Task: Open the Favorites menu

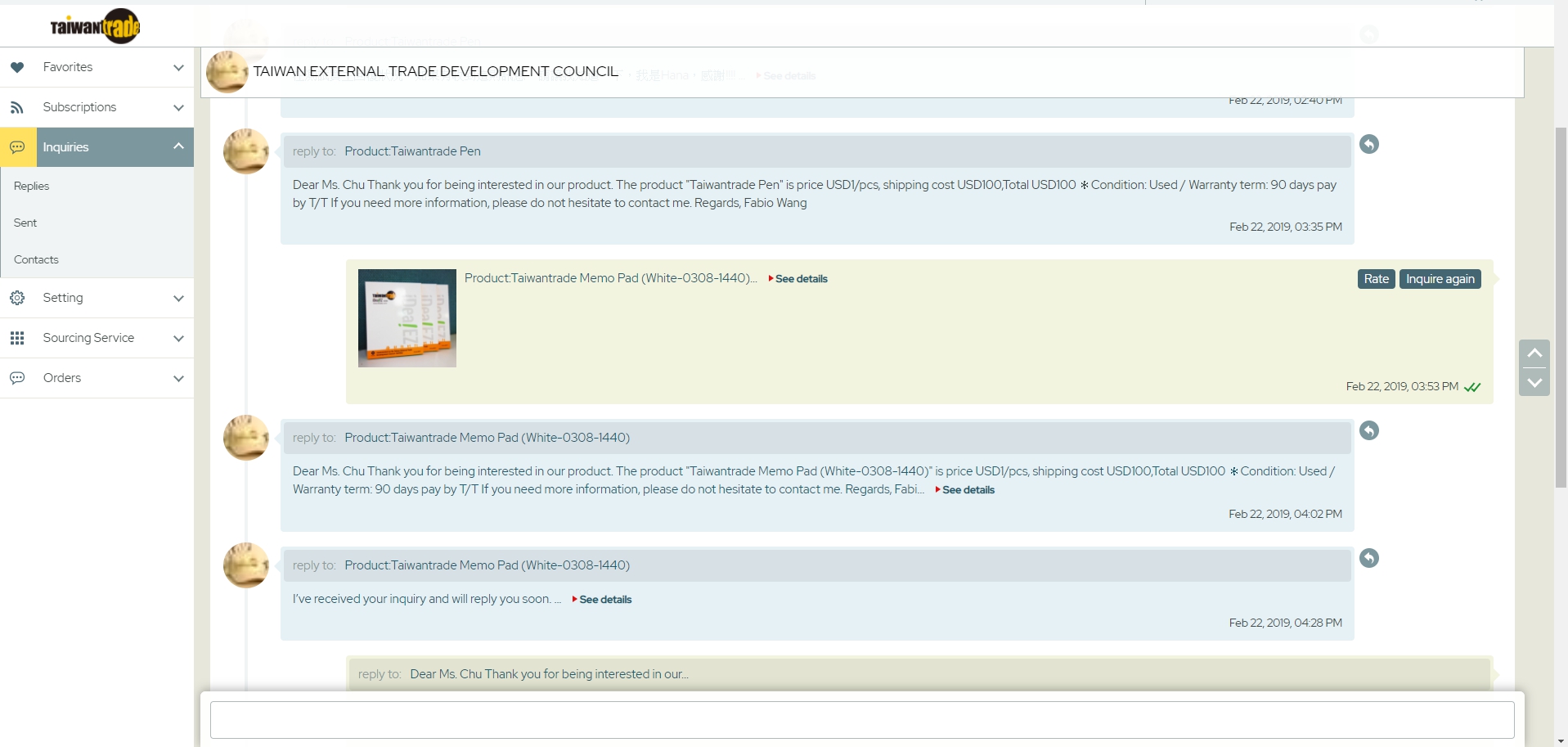Action: click(97, 67)
